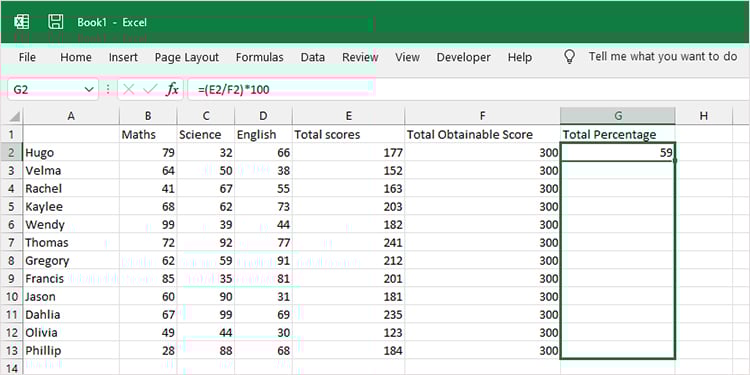Switch to the Insert tab
This screenshot has height=375, width=750.
pos(123,57)
